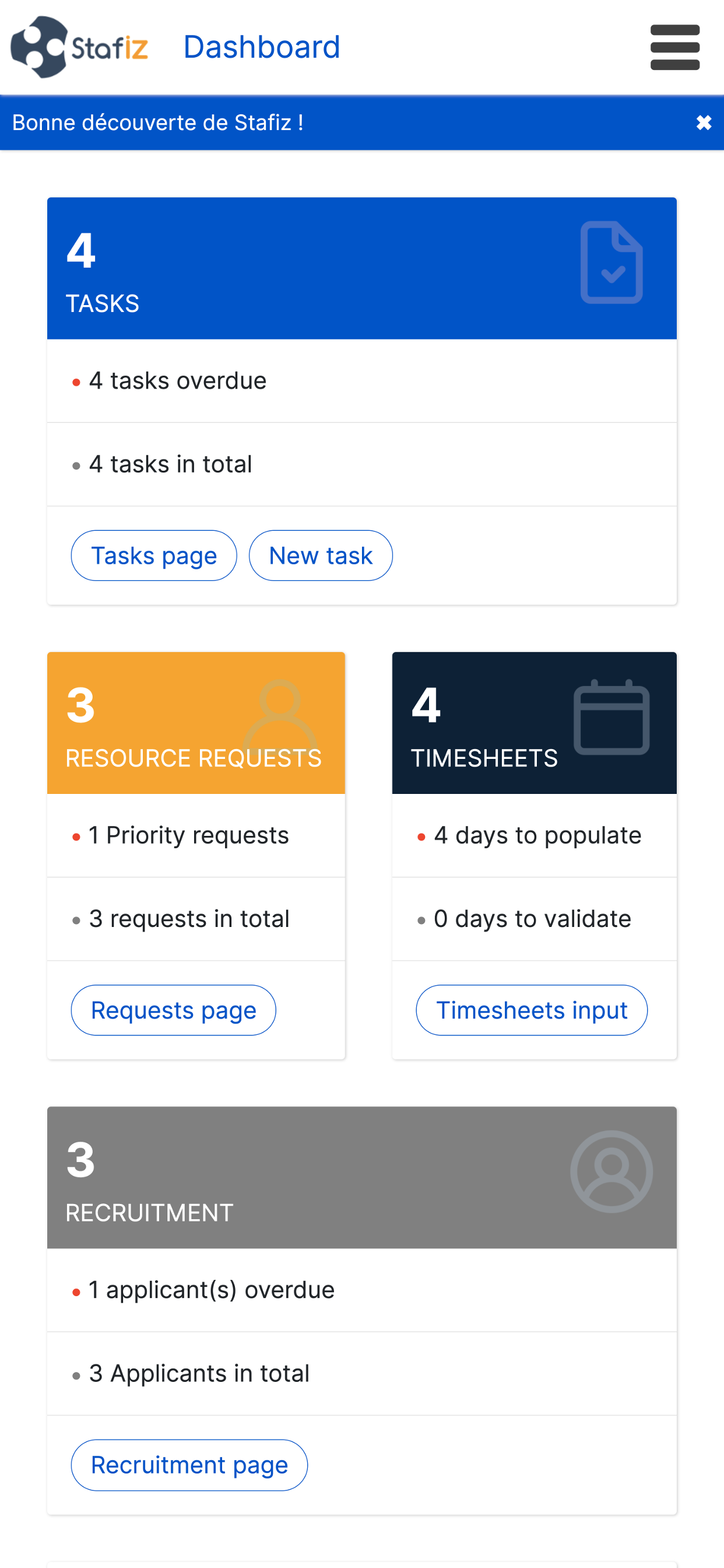Select the '3 Applicants in total' row
724x1568 pixels.
tap(362, 1374)
